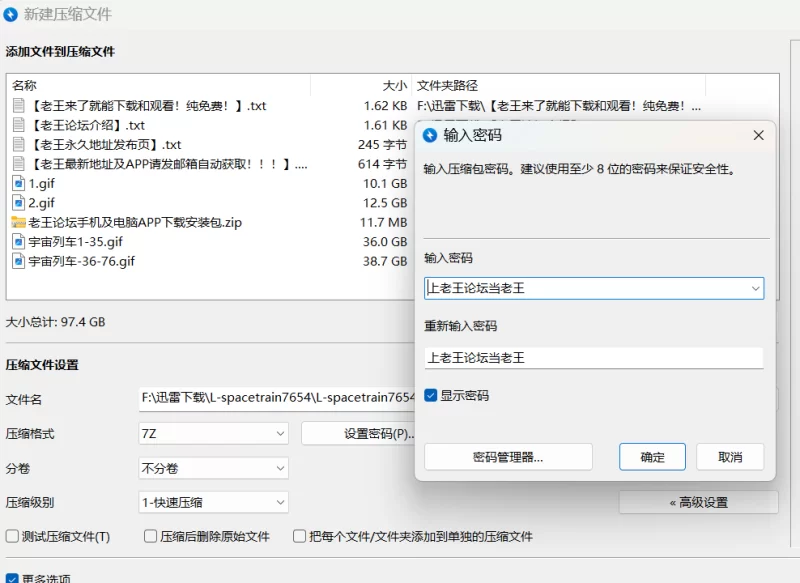Click the 2.gif file icon
Viewport: 800px width, 583px height.
coord(19,203)
